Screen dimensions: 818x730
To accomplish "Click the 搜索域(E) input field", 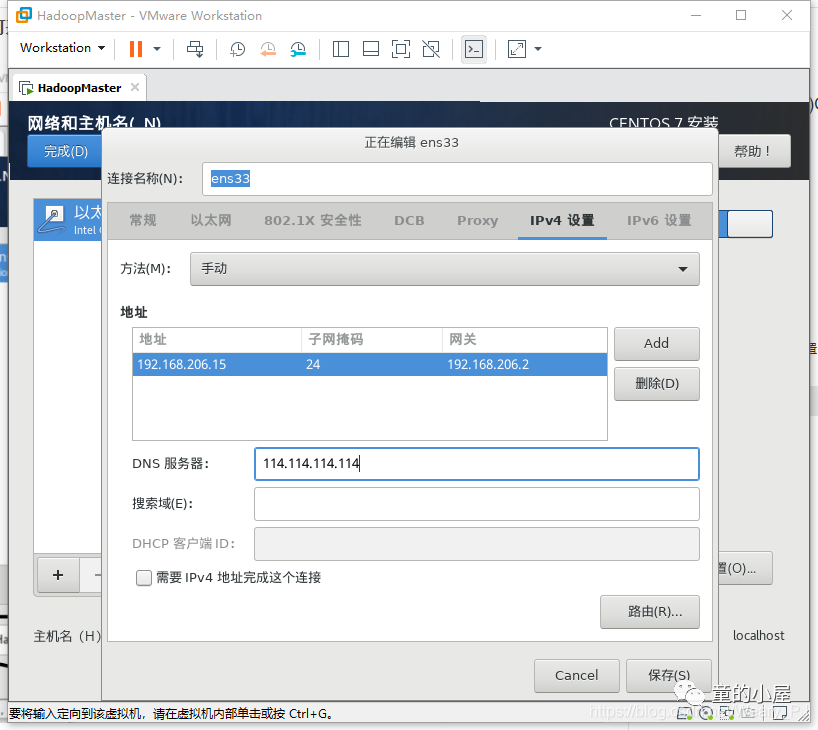I will (476, 504).
